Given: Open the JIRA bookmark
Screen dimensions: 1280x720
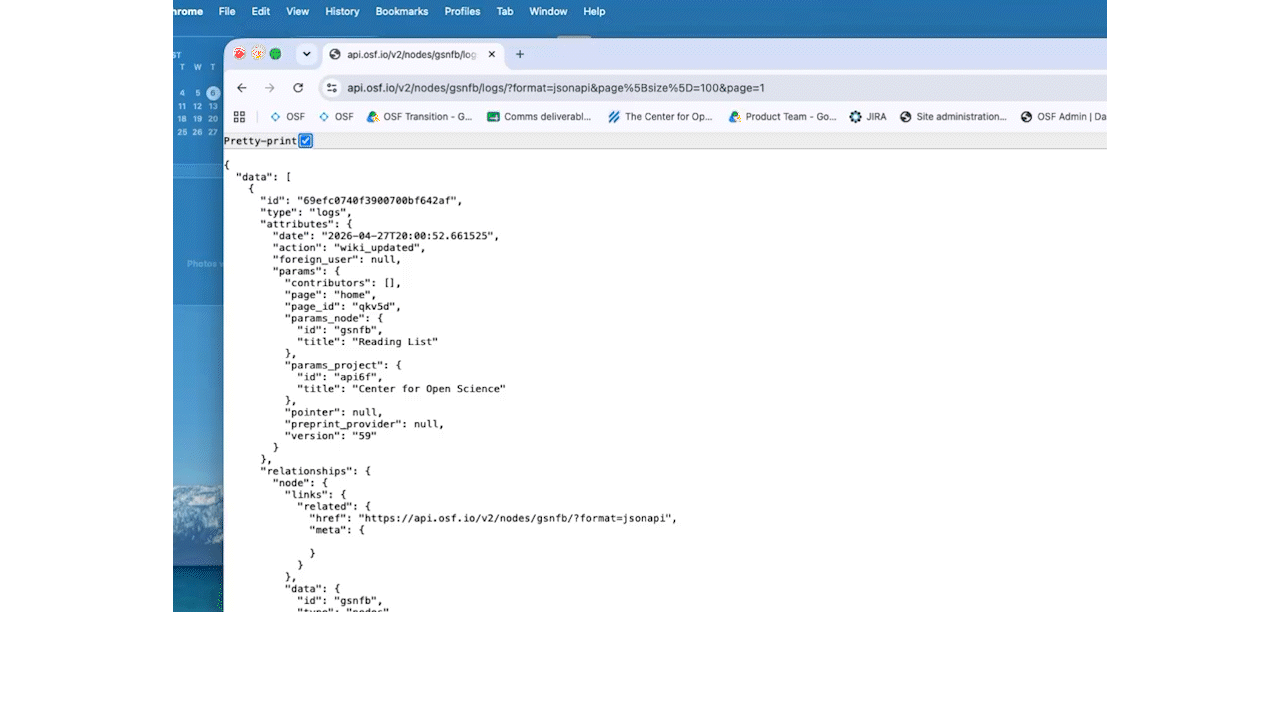Looking at the screenshot, I should [868, 117].
